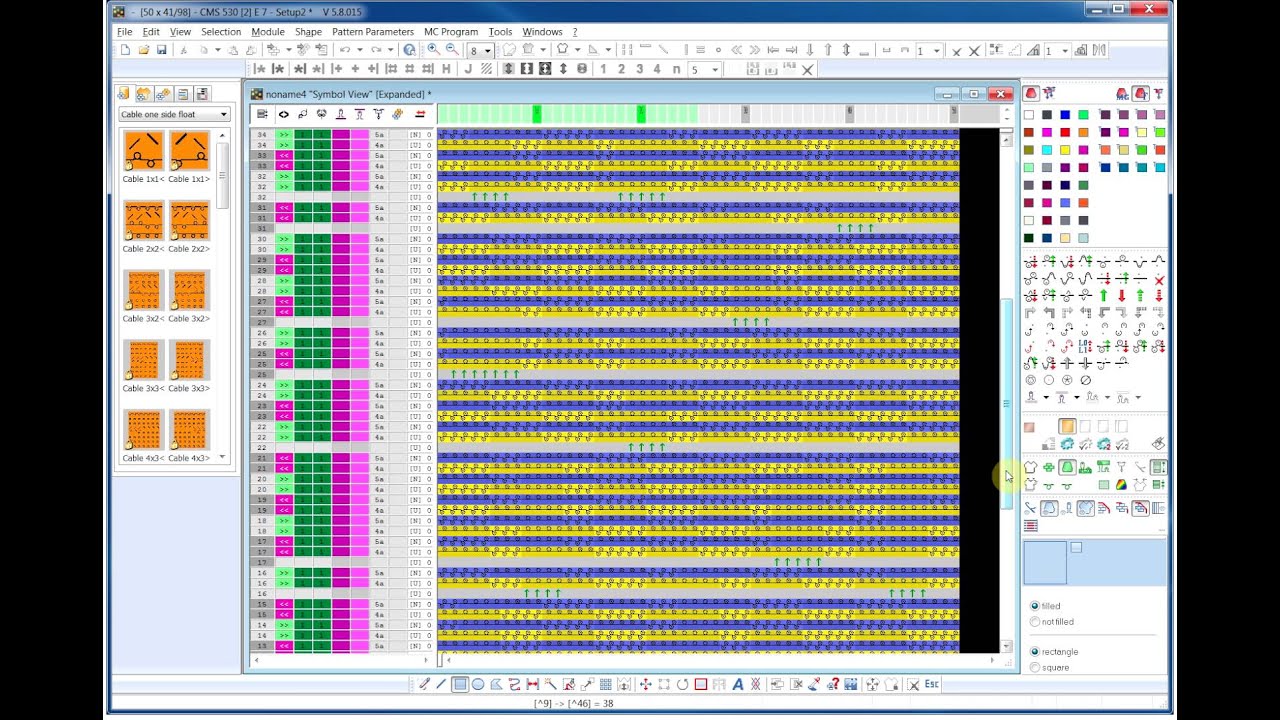
Task: Pick the Cable 2x2> module
Action: (189, 221)
